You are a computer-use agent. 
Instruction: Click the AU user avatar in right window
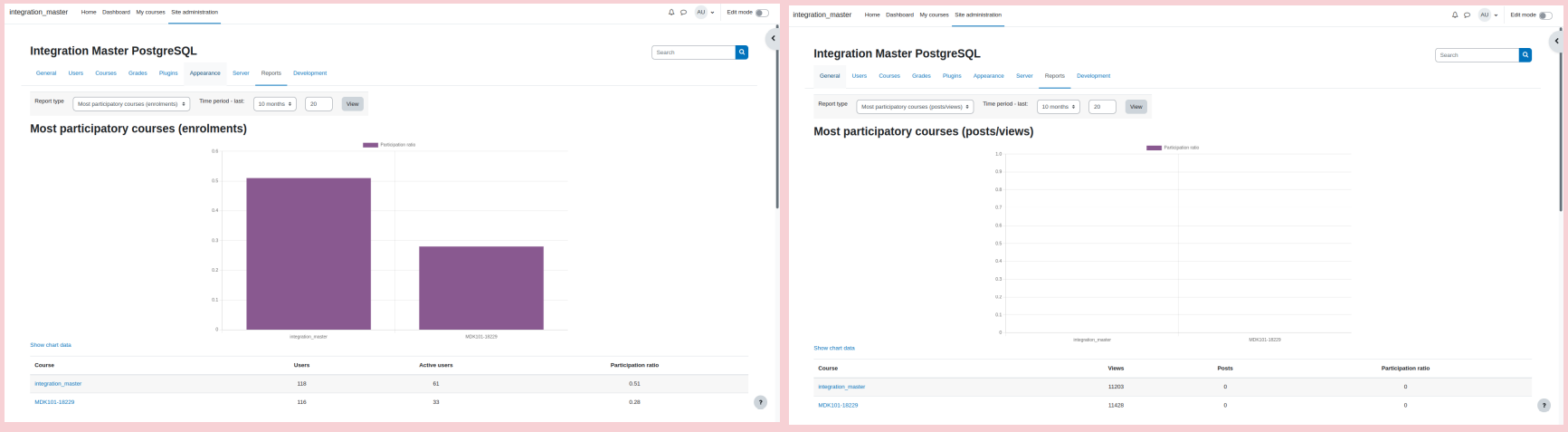[x=1484, y=15]
